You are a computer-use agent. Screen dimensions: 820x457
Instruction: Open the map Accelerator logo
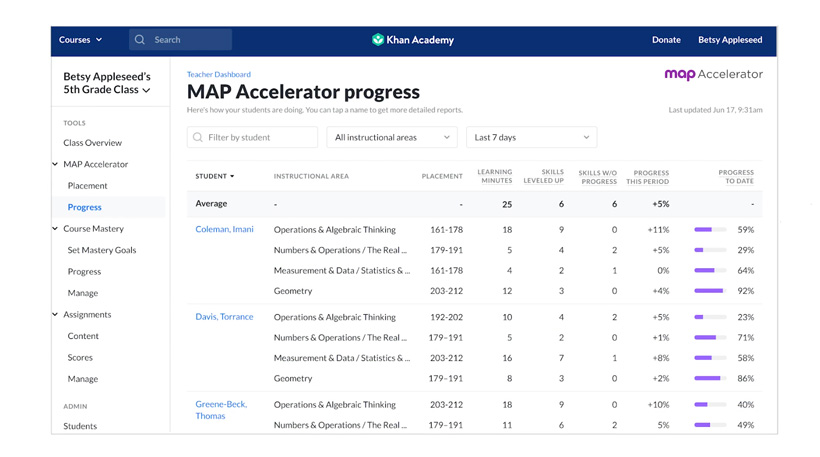coord(713,74)
